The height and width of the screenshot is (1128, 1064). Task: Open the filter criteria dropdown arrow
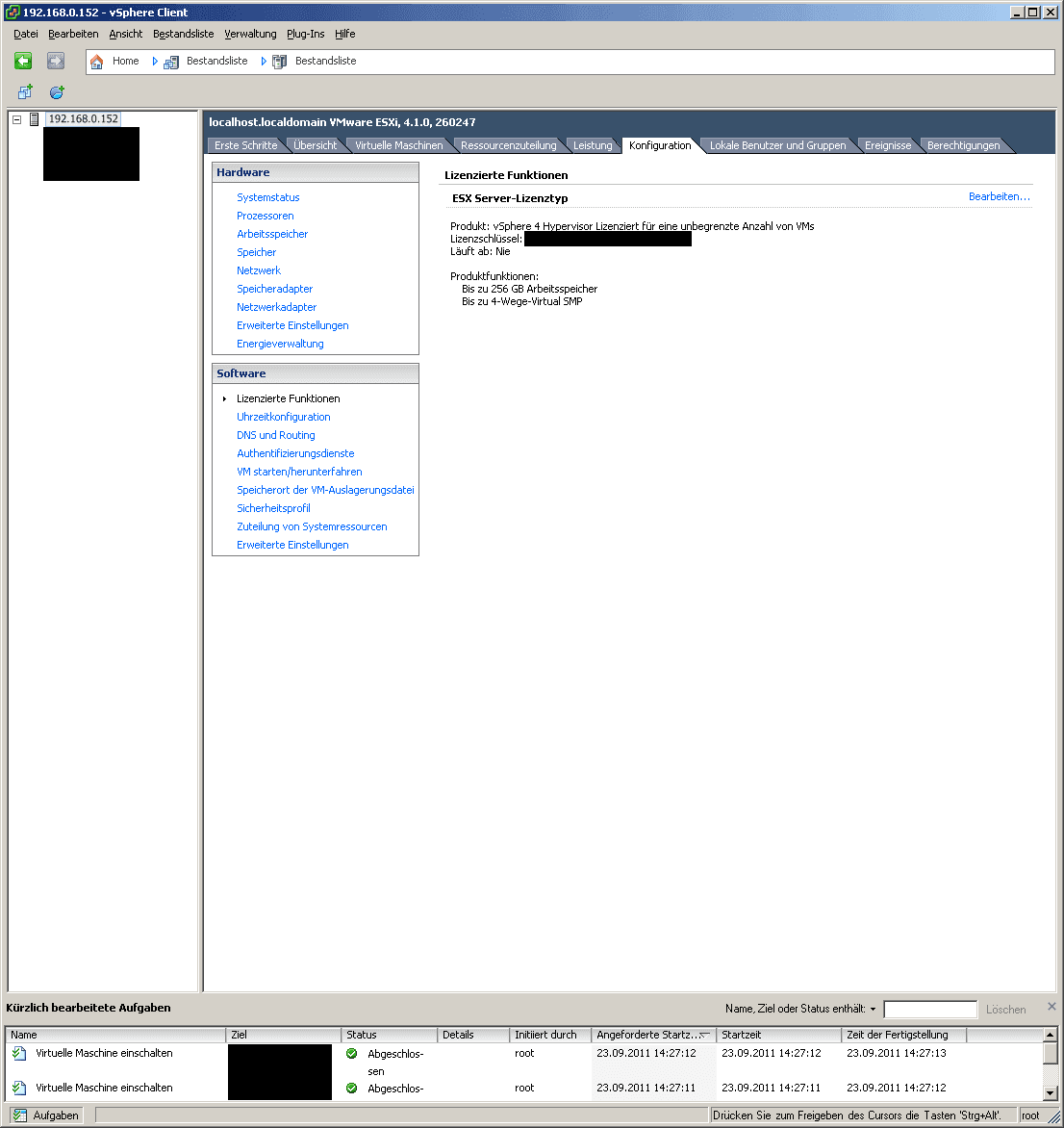click(x=873, y=1010)
